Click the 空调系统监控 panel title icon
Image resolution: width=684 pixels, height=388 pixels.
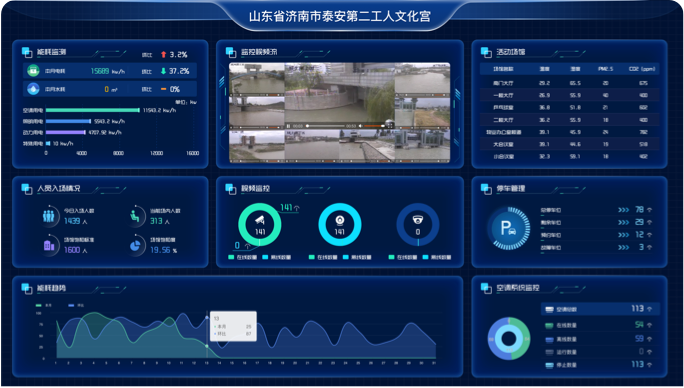(x=486, y=288)
